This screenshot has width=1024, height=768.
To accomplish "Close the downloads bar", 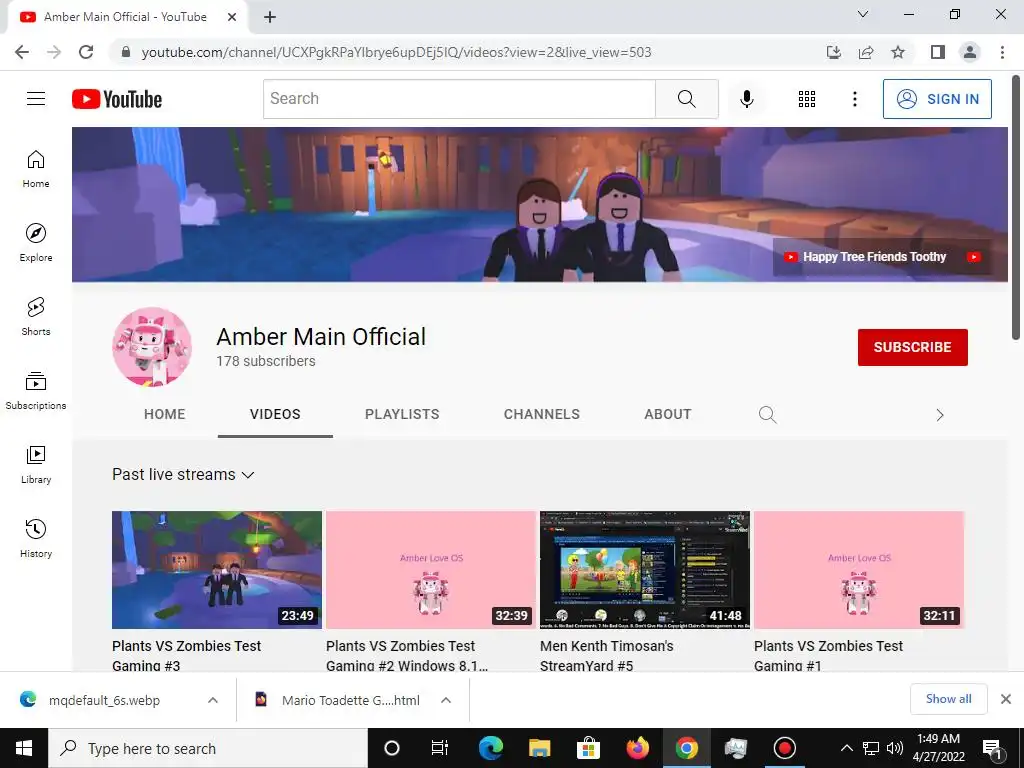I will (x=1006, y=699).
